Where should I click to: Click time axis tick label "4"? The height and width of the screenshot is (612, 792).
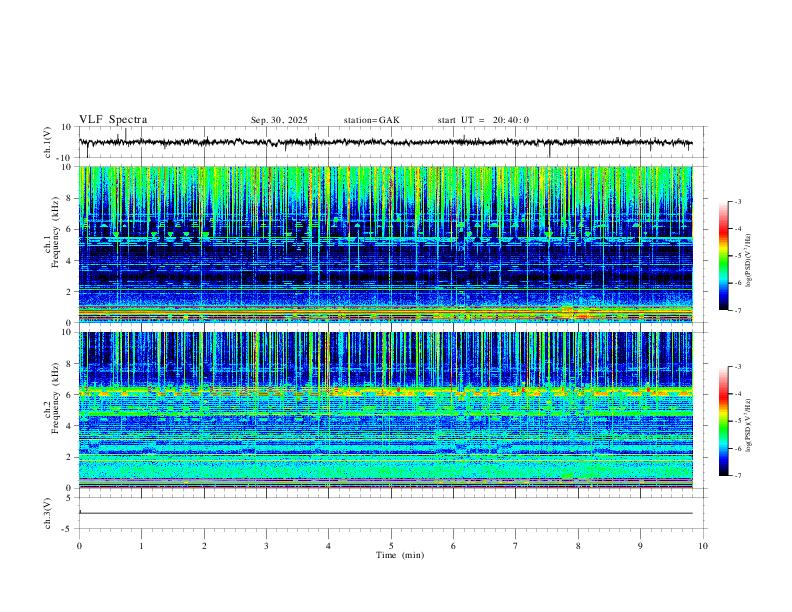pos(328,546)
